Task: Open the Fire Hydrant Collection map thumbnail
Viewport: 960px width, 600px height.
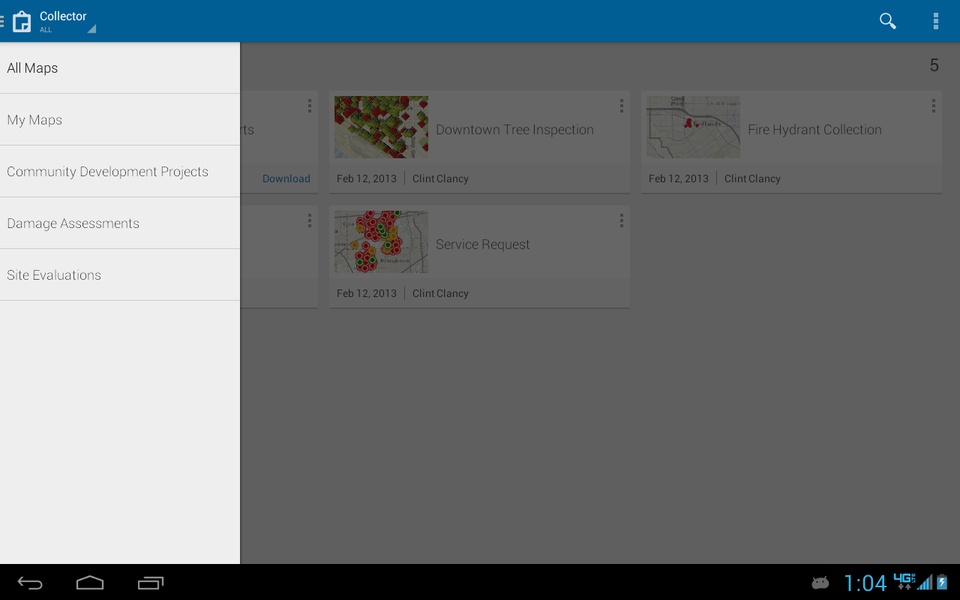Action: pyautogui.click(x=693, y=127)
